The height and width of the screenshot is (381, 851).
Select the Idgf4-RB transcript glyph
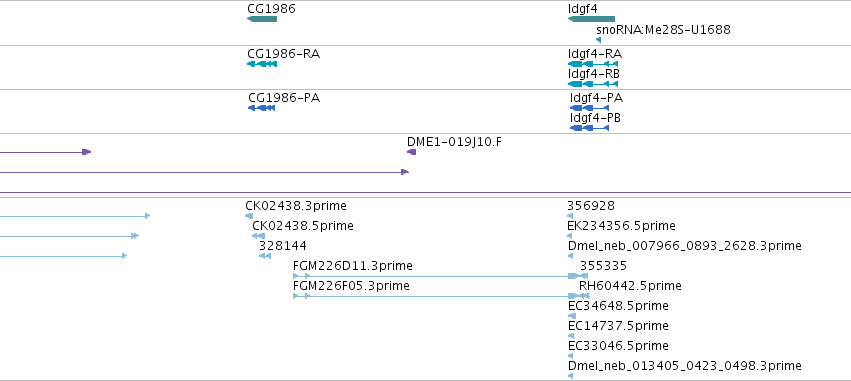[x=593, y=84]
